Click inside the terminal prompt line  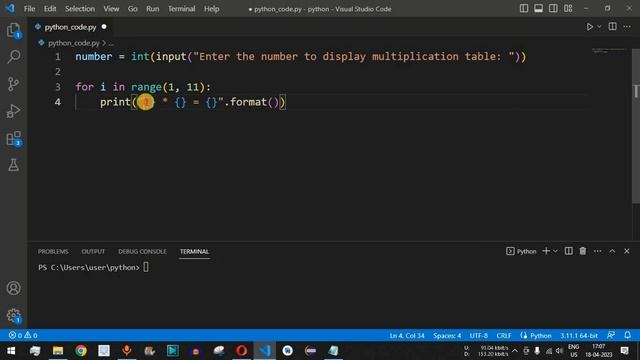93,267
